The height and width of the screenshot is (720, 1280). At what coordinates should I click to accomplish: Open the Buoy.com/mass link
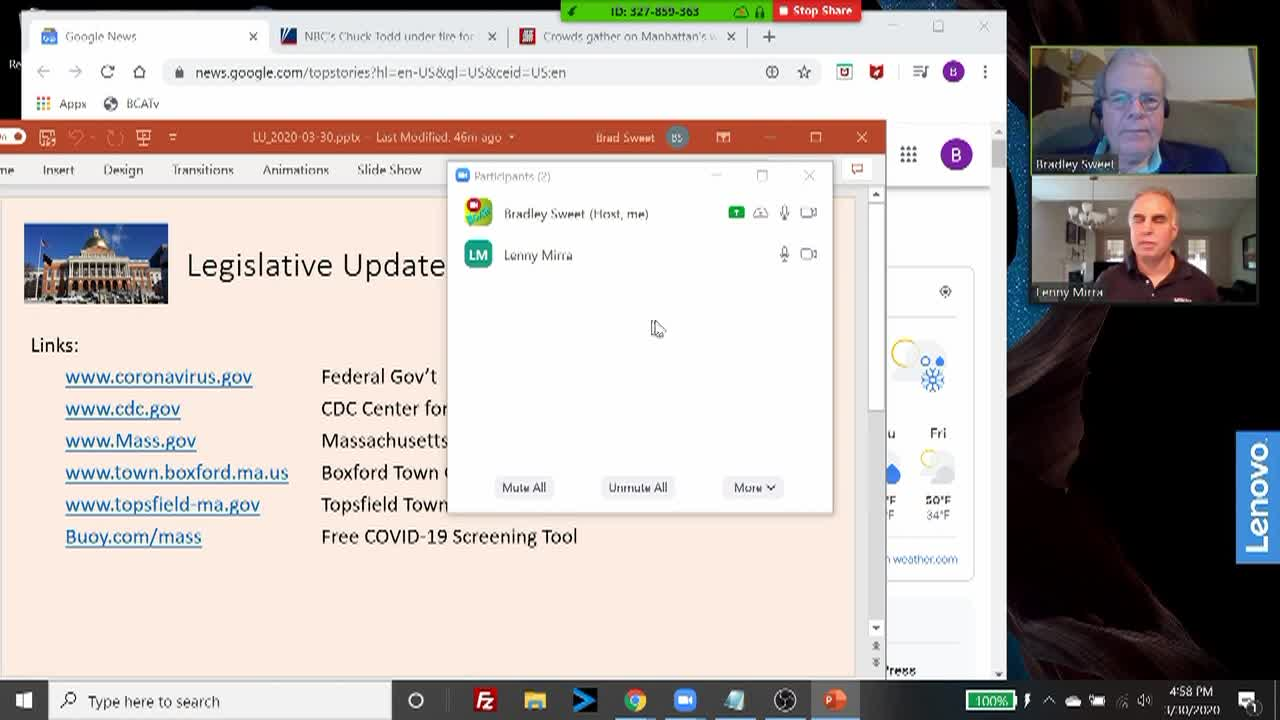[133, 537]
